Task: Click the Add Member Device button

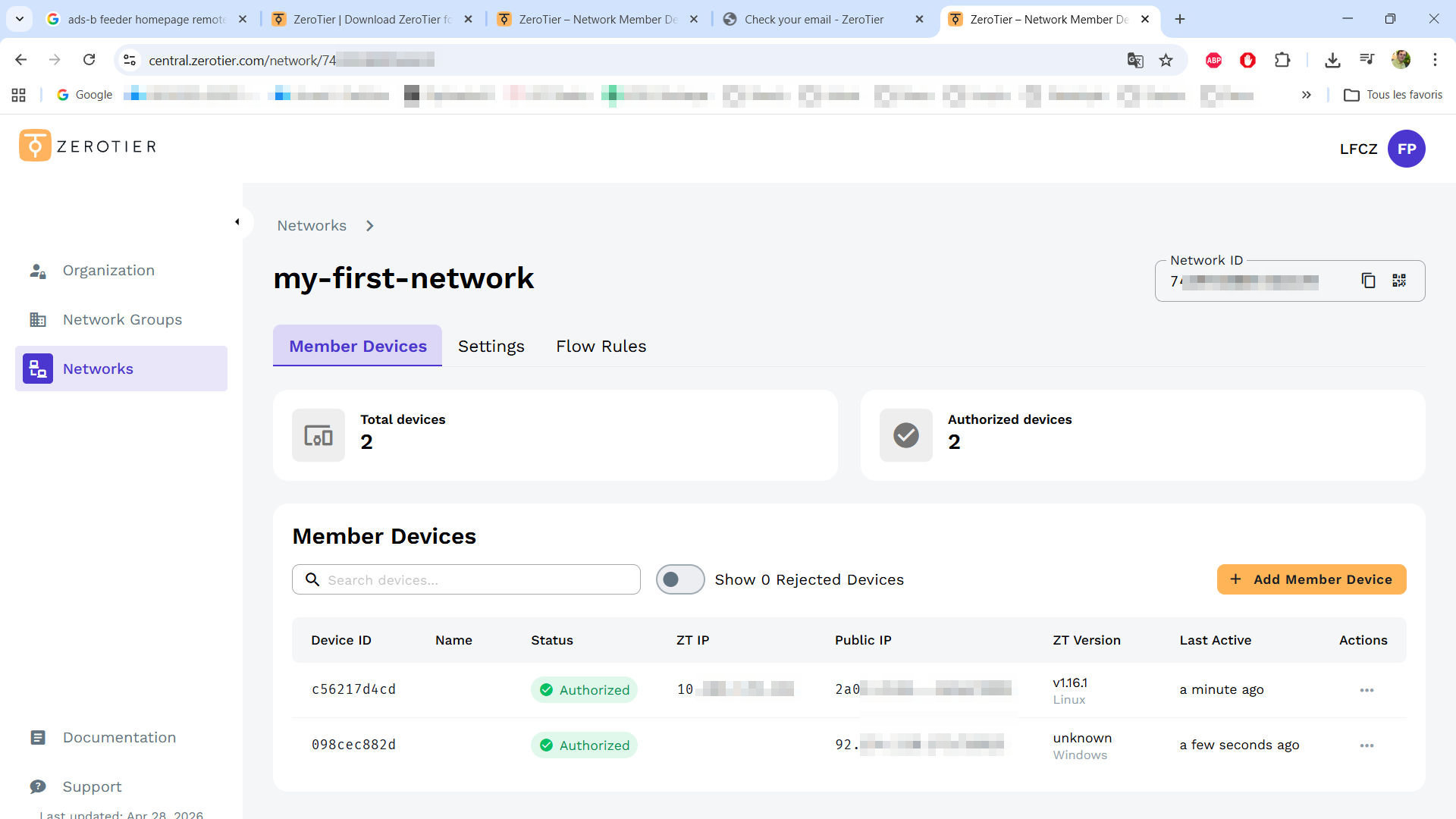Action: [1312, 580]
